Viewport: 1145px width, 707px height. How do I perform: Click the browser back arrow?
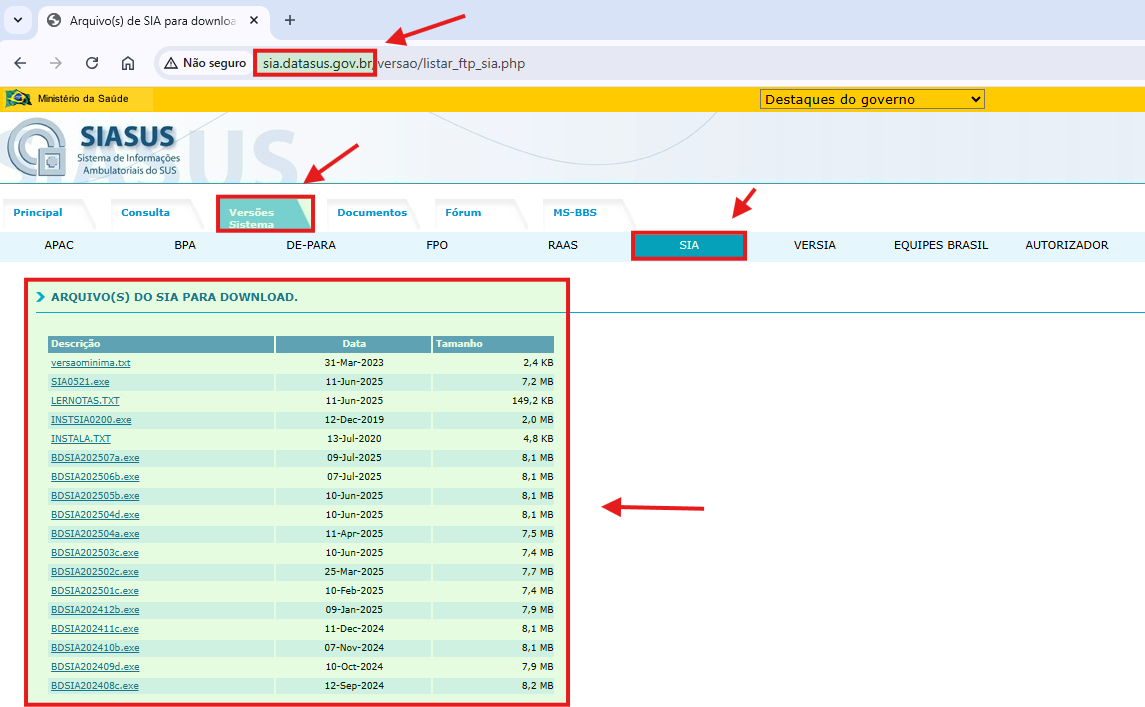[x=20, y=63]
